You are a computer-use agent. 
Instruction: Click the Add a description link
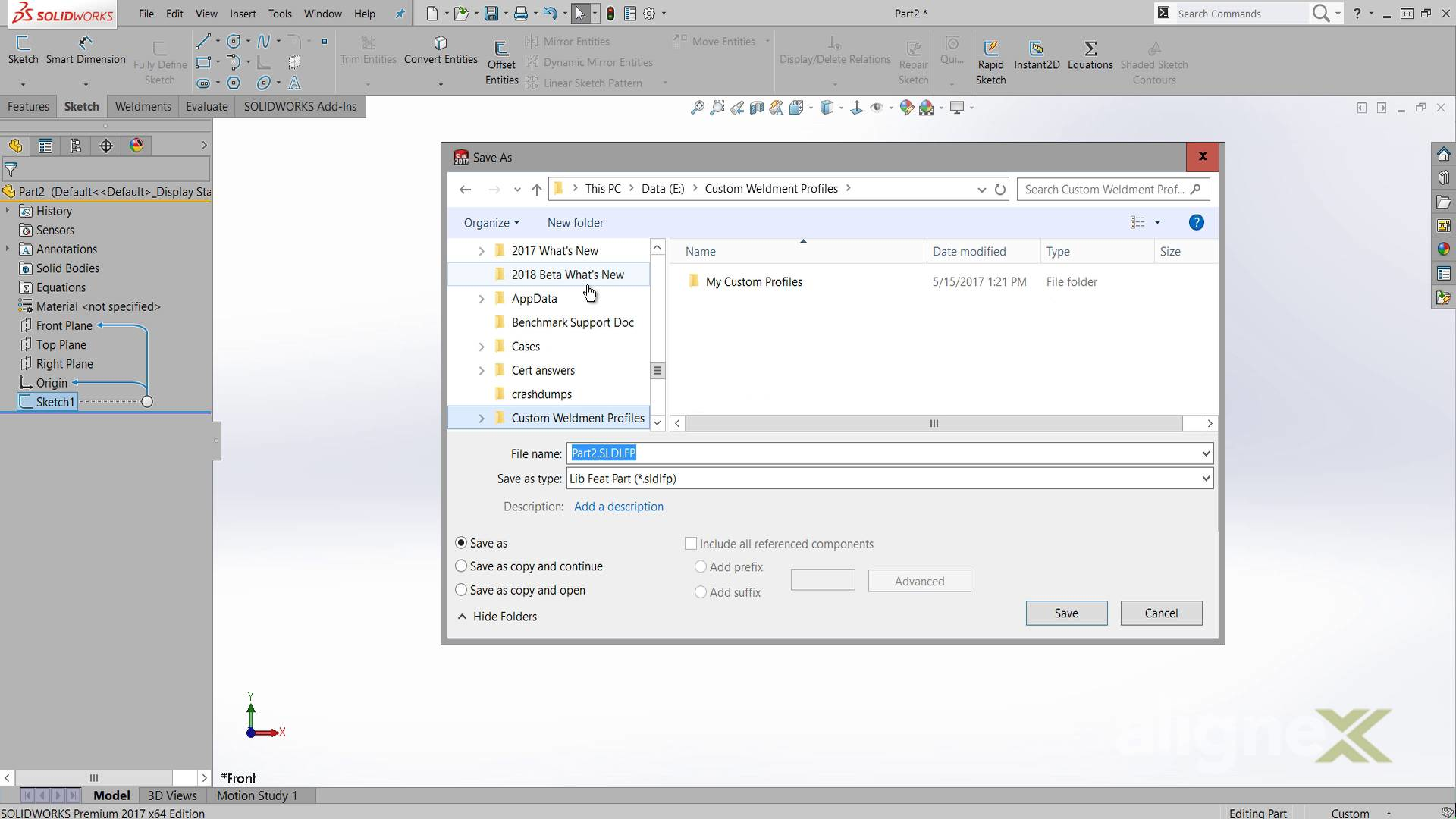tap(619, 506)
